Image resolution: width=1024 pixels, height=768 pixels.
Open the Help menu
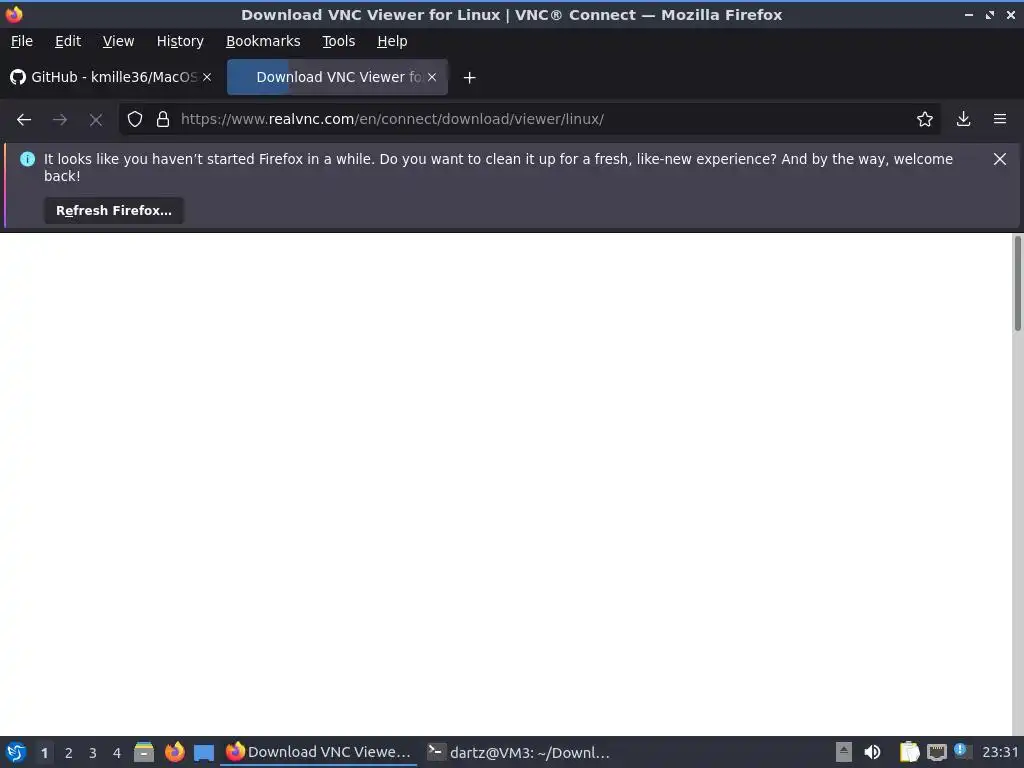392,41
